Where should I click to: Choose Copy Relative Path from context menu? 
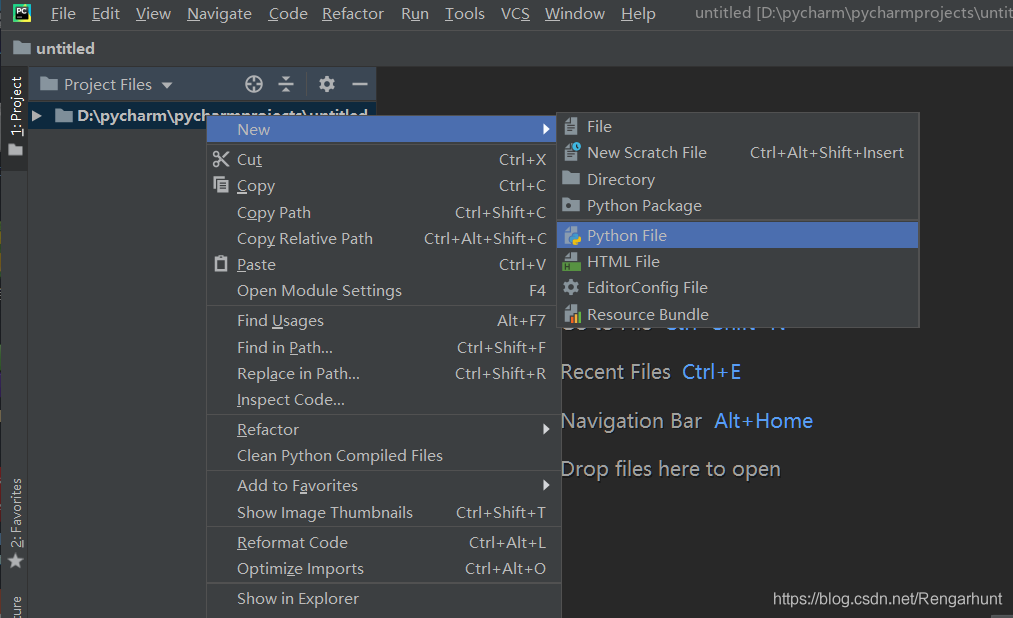click(x=304, y=238)
